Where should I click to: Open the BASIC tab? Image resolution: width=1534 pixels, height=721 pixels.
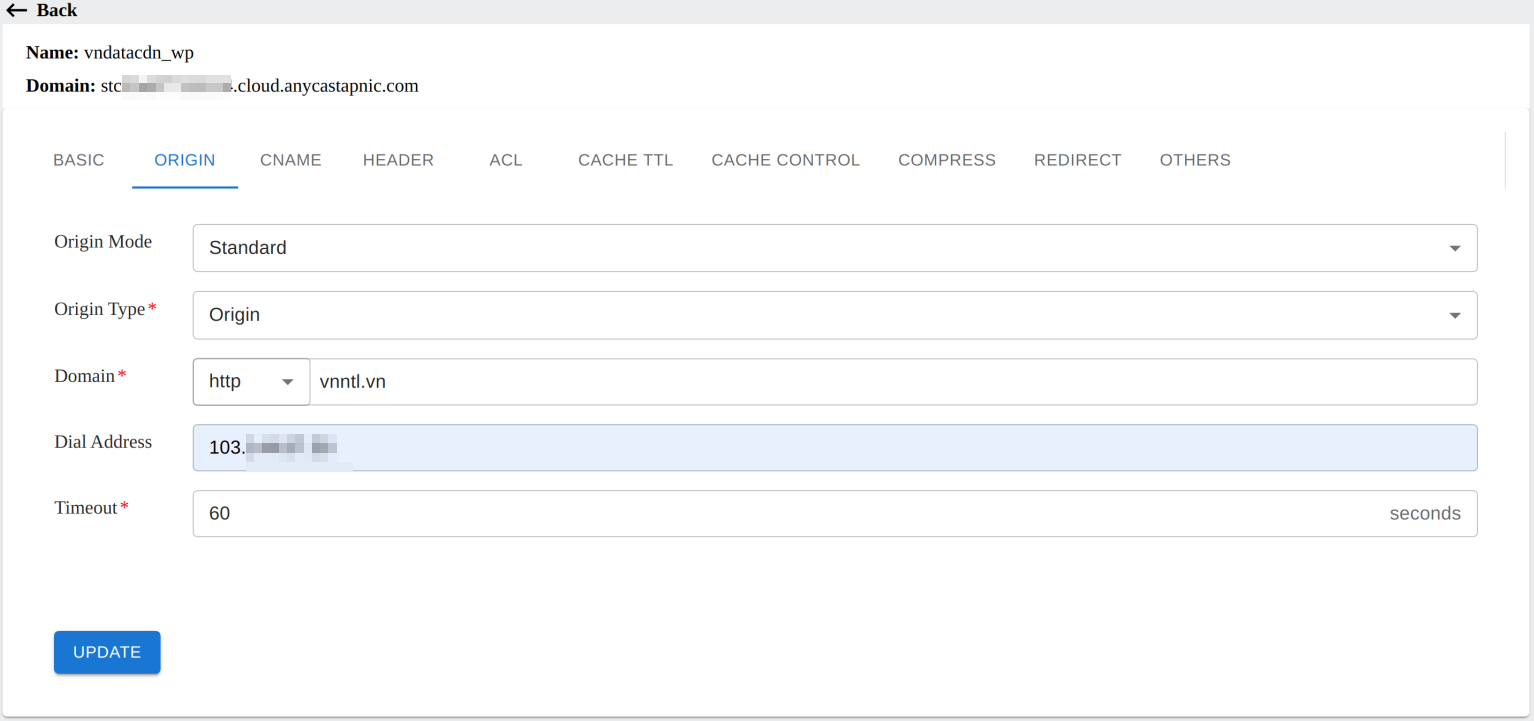[79, 160]
